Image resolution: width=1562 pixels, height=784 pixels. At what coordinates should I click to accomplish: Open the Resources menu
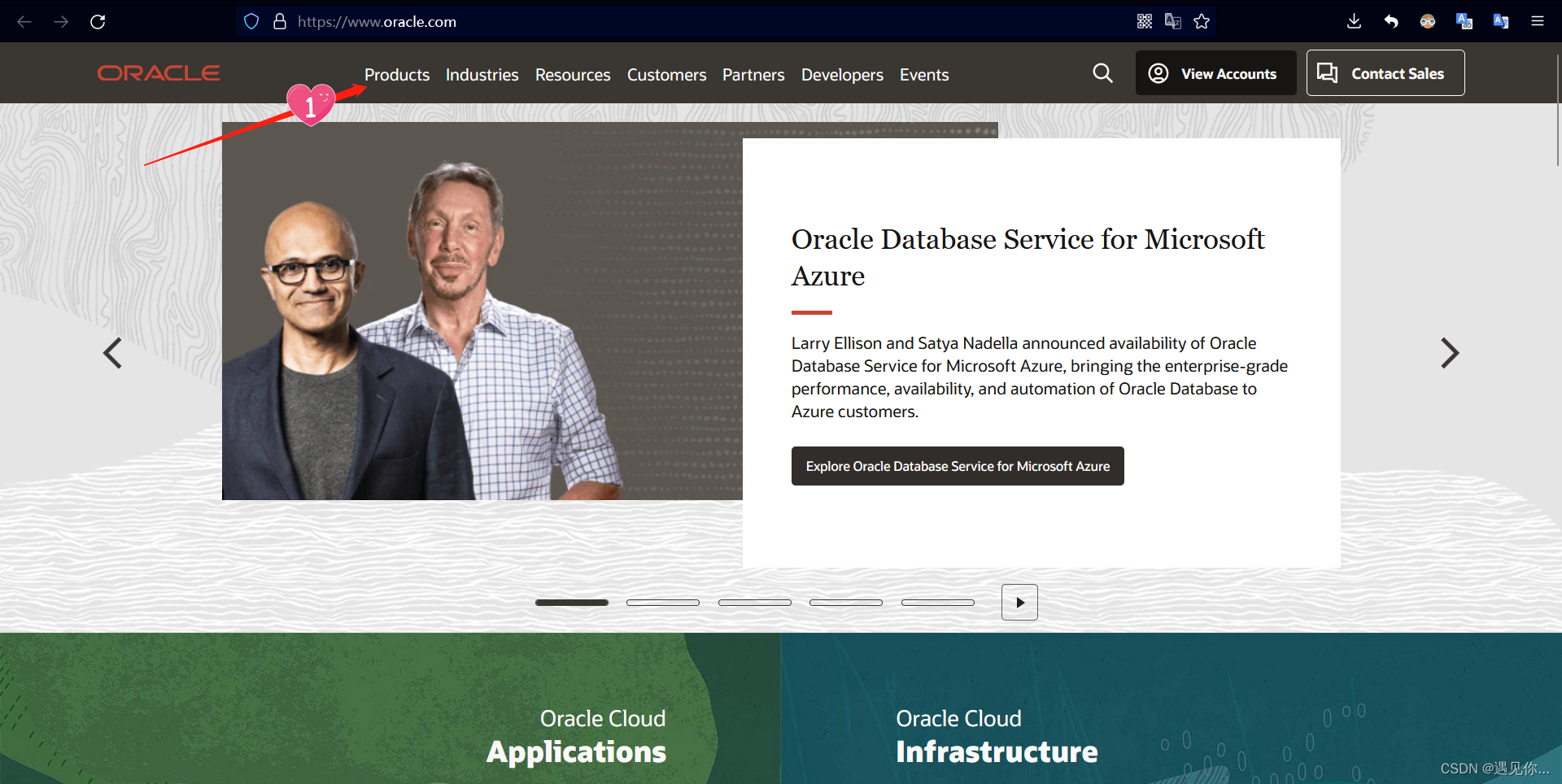[x=573, y=75]
